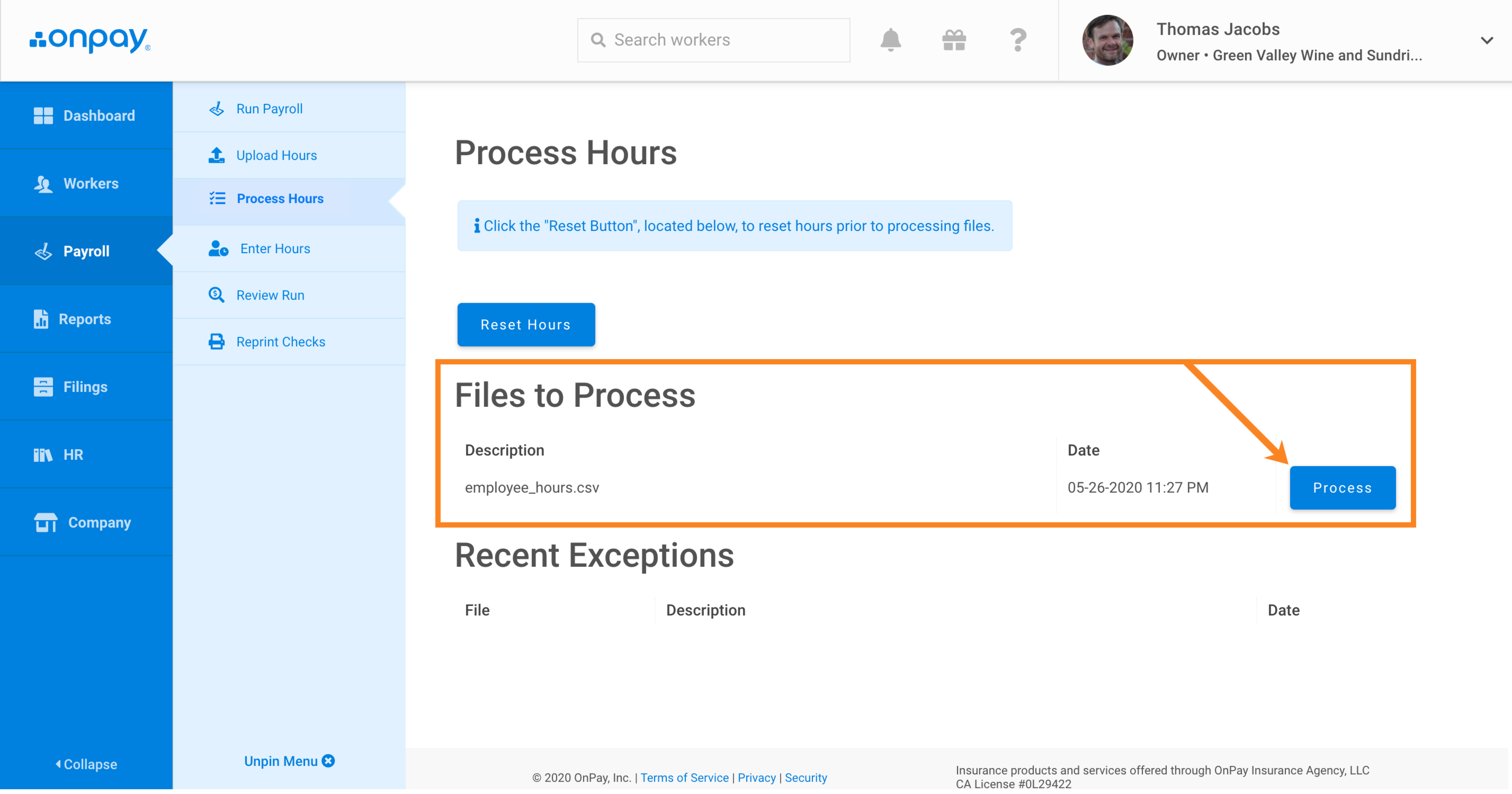
Task: Click the Upload Hours upload icon
Action: [217, 155]
